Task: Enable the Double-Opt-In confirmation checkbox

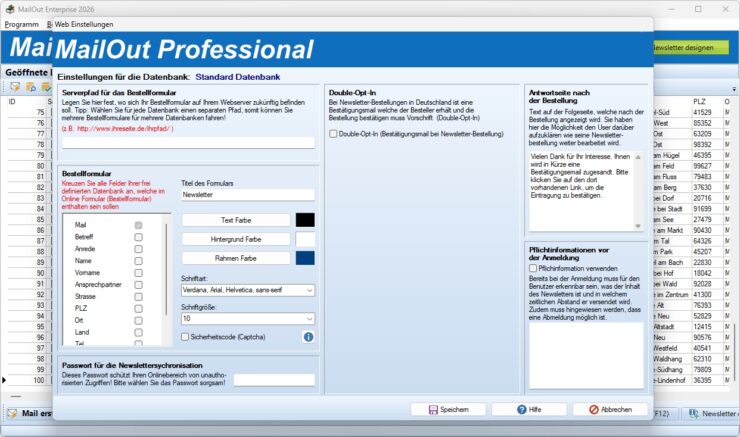Action: [333, 134]
